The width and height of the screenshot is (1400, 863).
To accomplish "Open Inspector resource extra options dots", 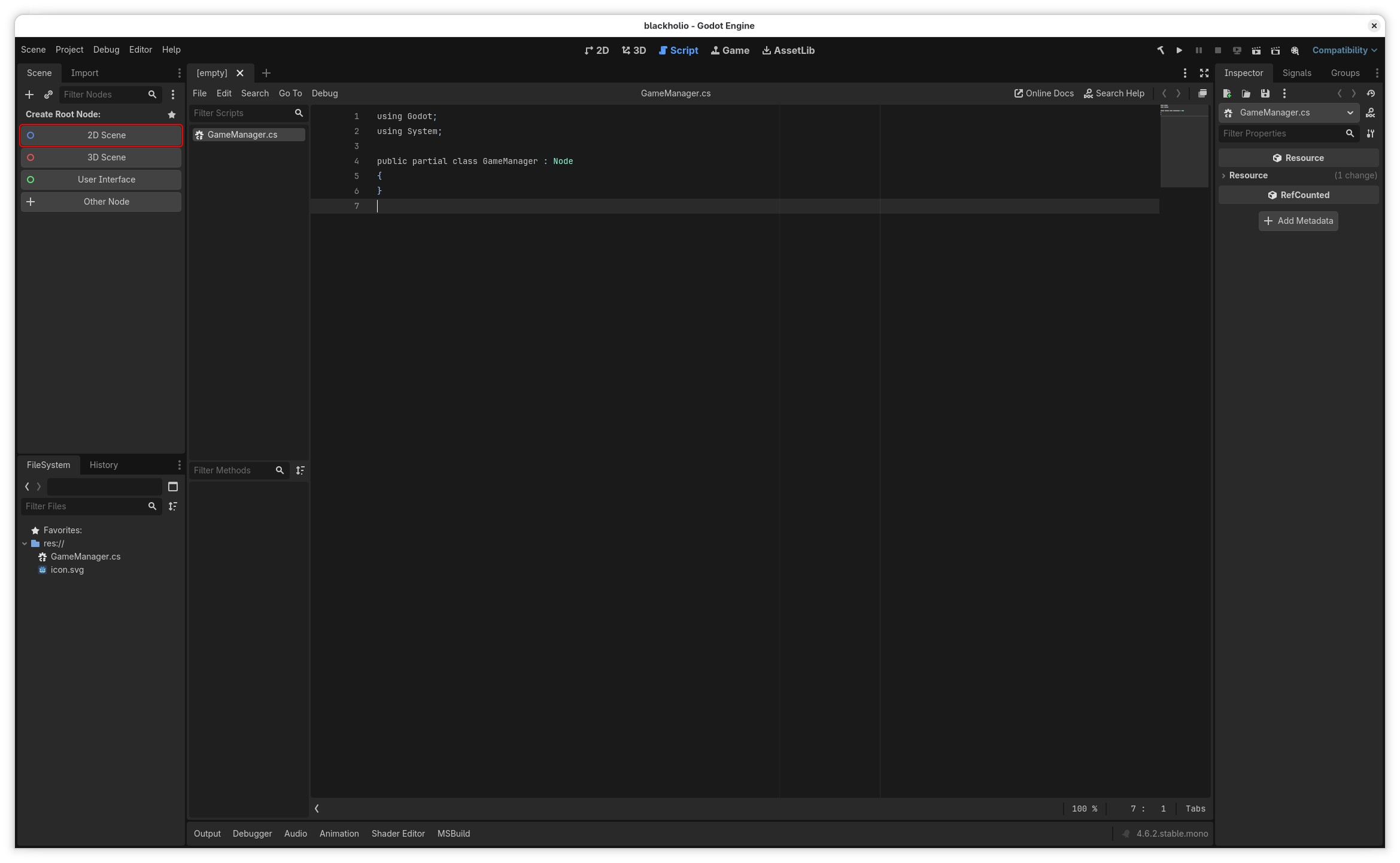I will click(1284, 93).
